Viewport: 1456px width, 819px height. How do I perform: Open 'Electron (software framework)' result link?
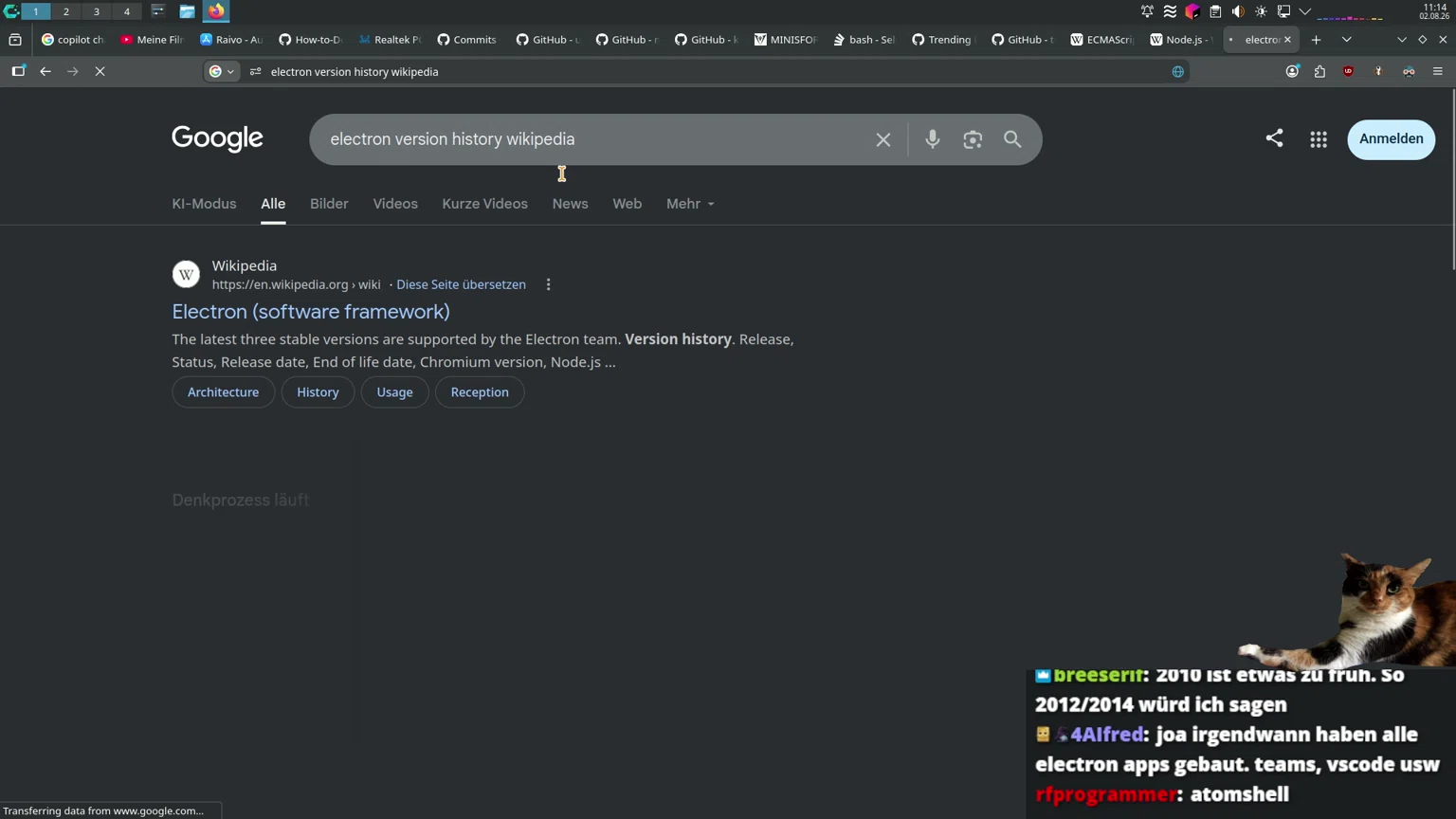click(311, 311)
